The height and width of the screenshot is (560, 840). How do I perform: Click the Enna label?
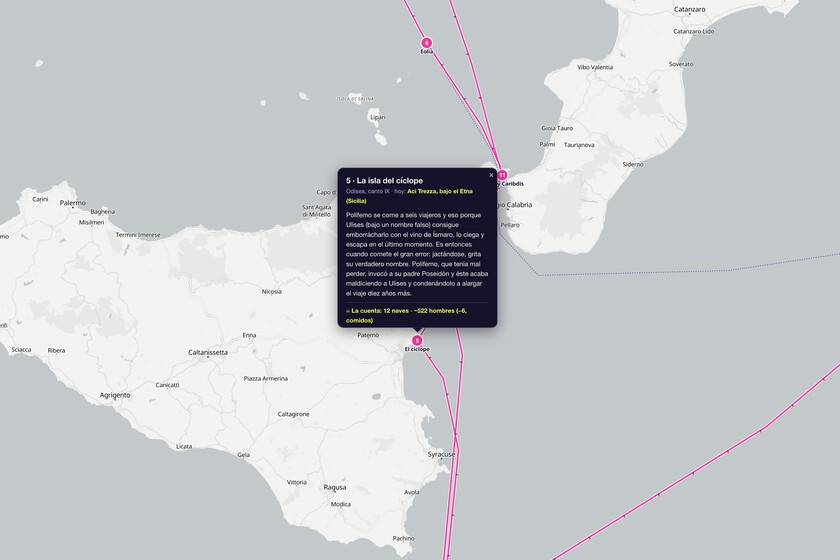point(249,335)
